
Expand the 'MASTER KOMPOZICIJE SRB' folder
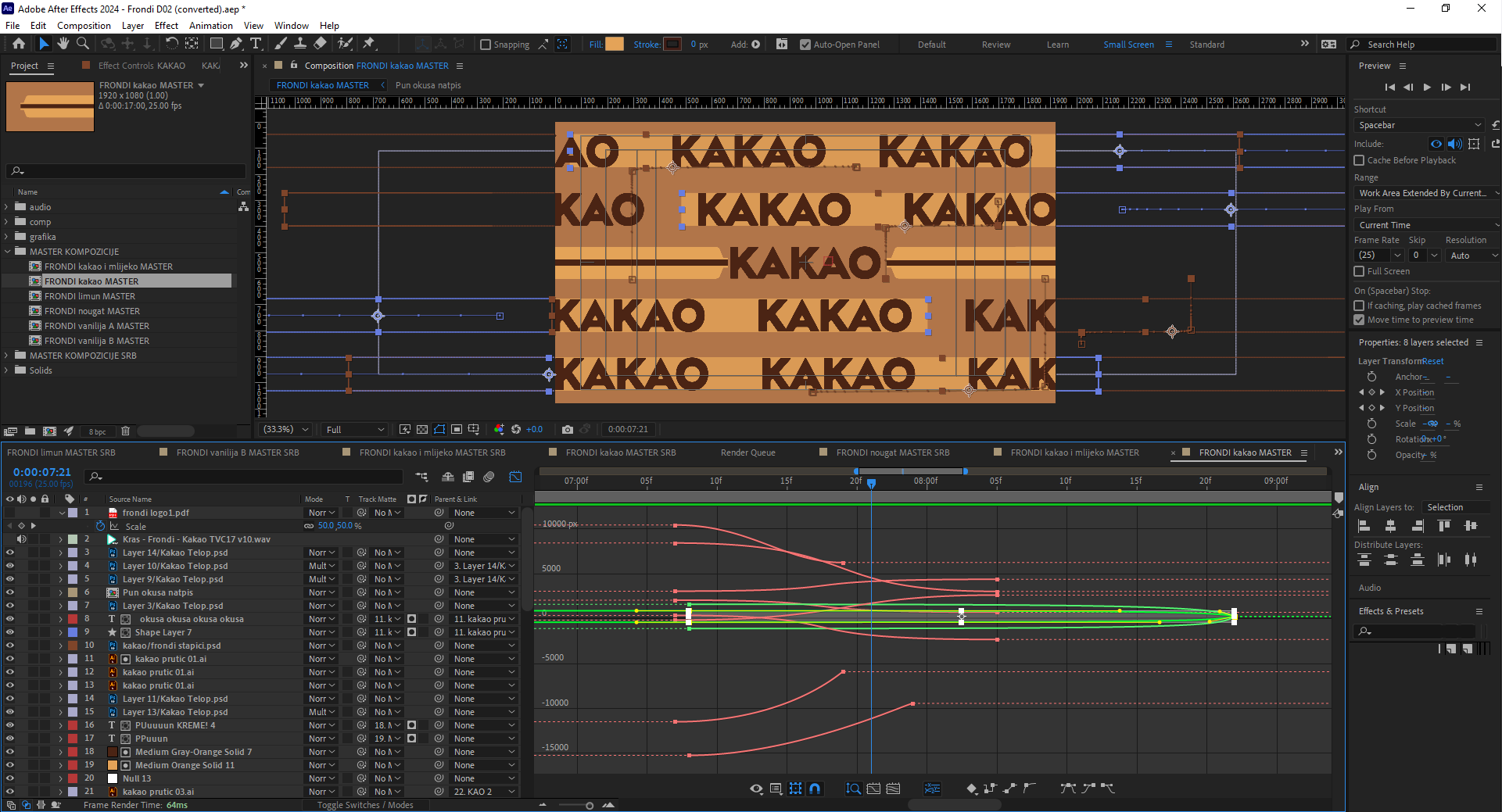[6, 356]
